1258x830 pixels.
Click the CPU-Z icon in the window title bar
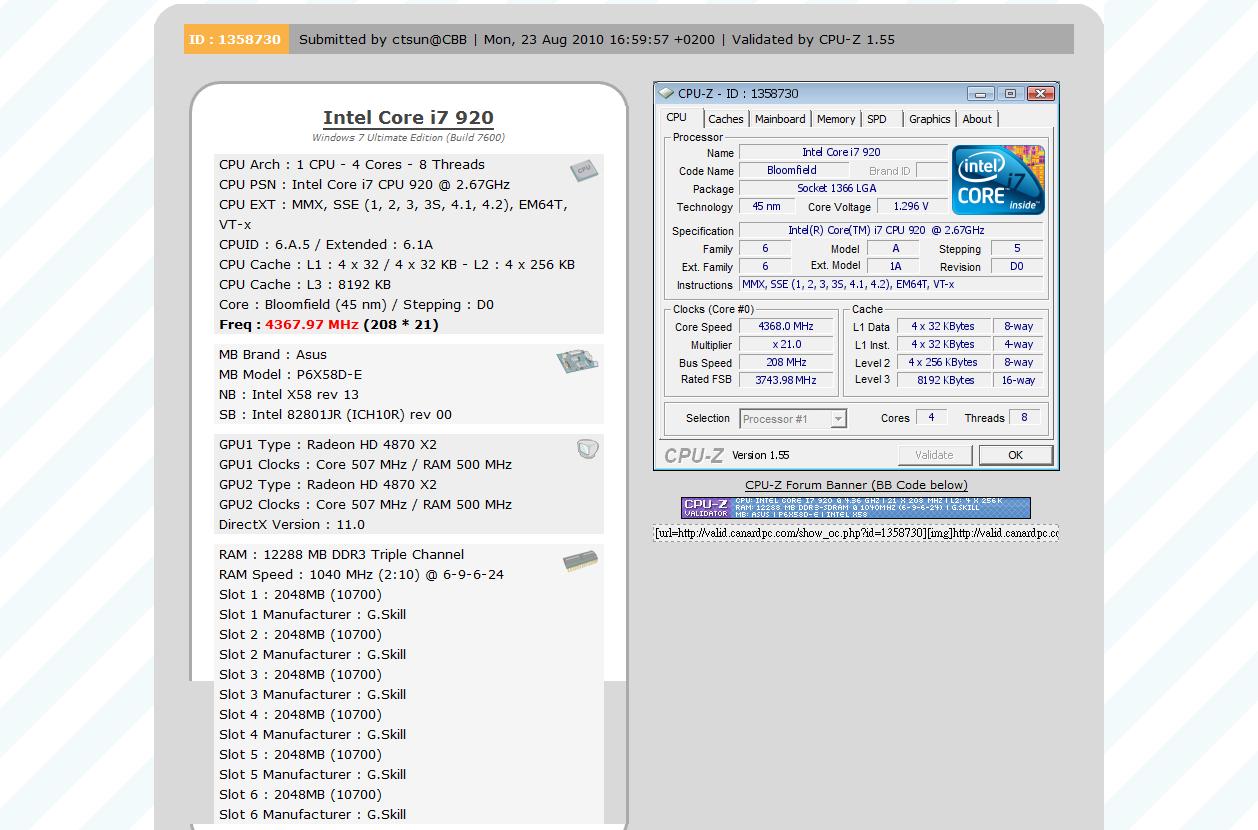(x=666, y=94)
